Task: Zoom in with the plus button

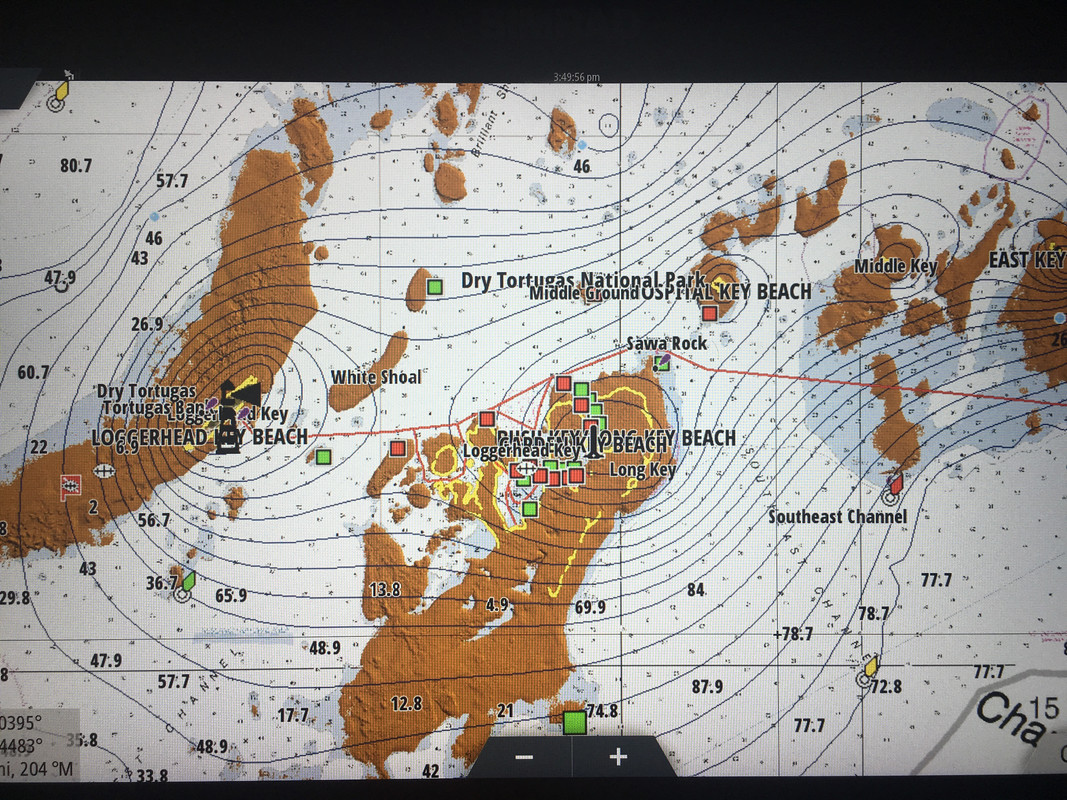Action: click(x=618, y=757)
